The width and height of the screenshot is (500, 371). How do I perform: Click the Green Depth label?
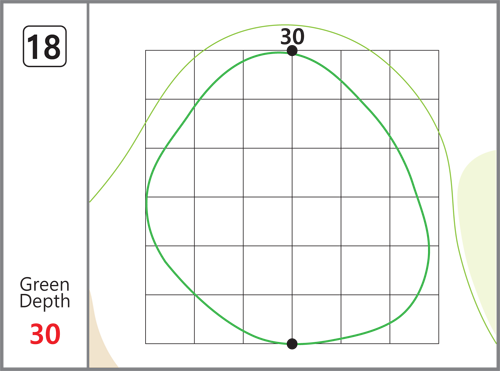coord(45,293)
